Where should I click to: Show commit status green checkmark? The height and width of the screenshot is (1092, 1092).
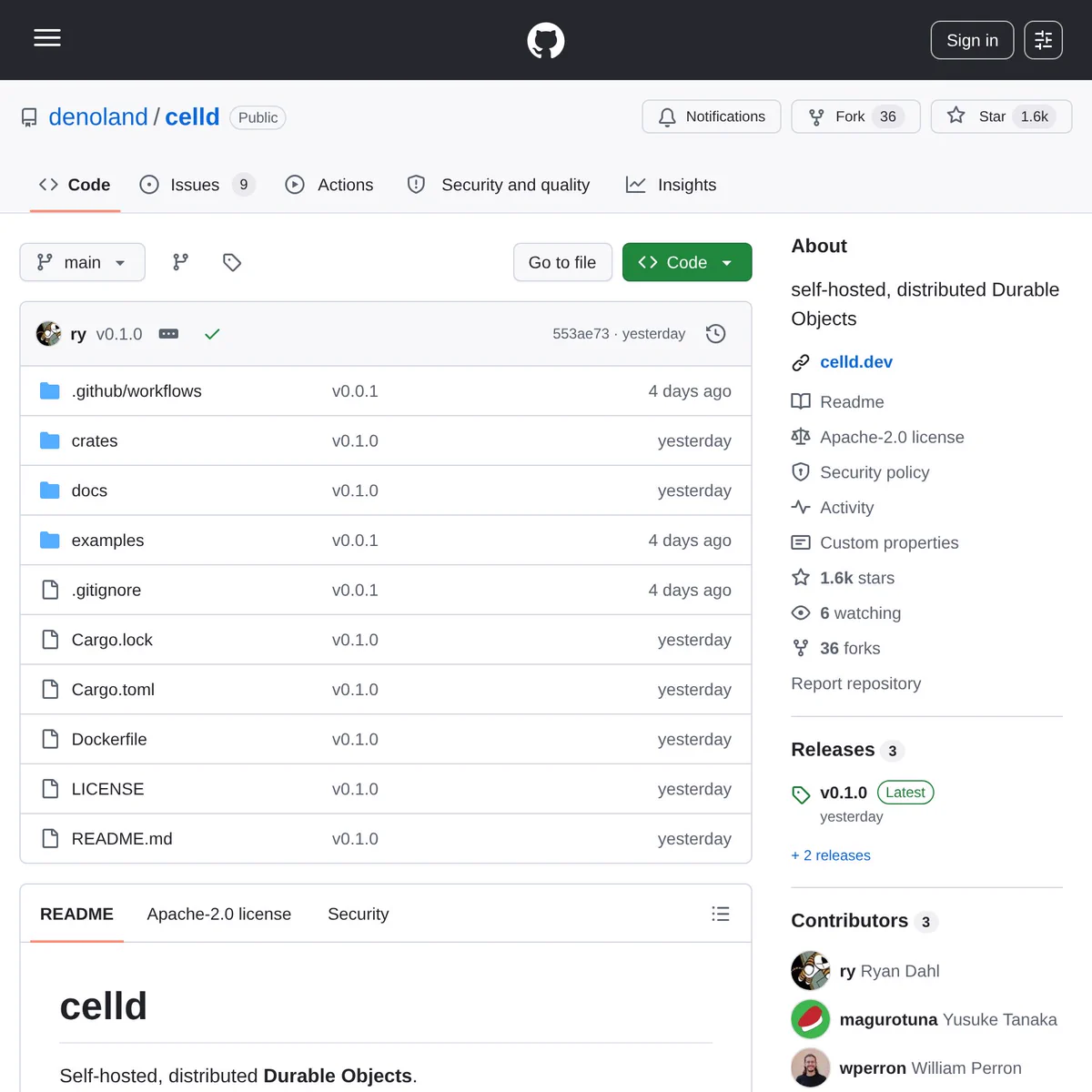pyautogui.click(x=212, y=334)
